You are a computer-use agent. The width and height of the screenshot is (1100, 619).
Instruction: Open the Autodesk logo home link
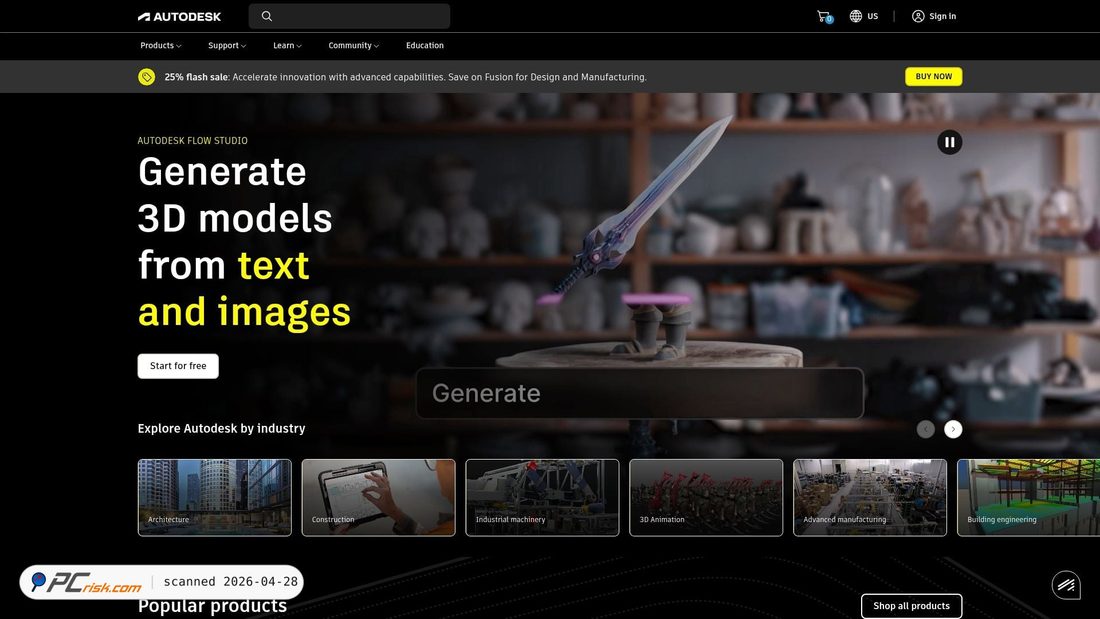tap(179, 16)
